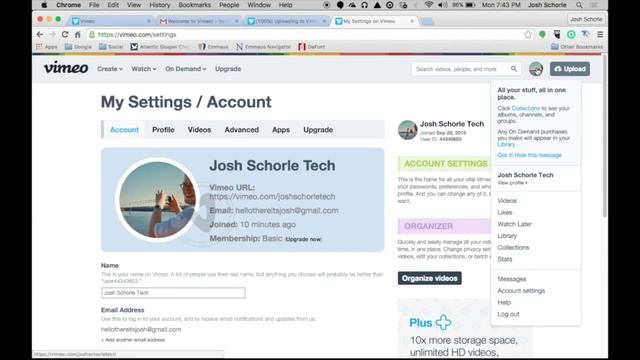Select Messages in user menu

coord(512,279)
